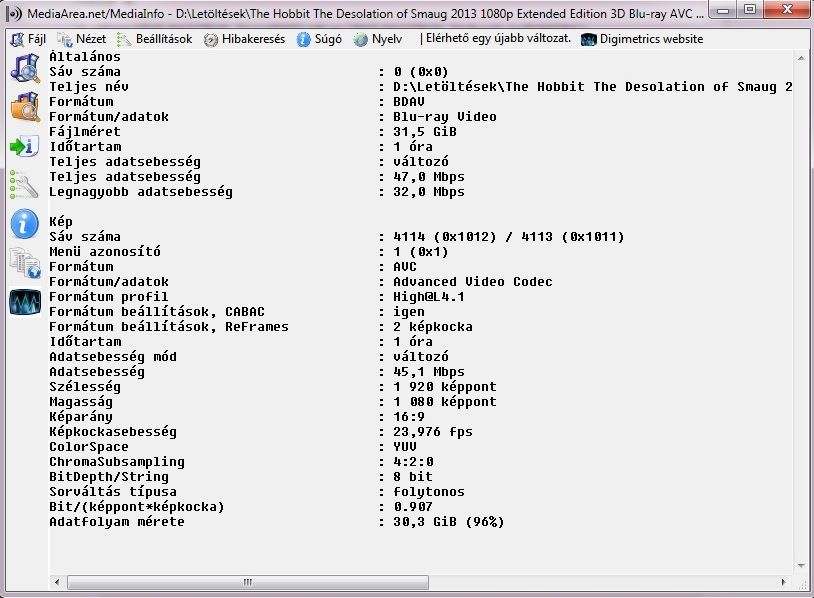Click the Digimetrics logo icon in menu bar
Image resolution: width=814 pixels, height=598 pixels.
point(589,39)
